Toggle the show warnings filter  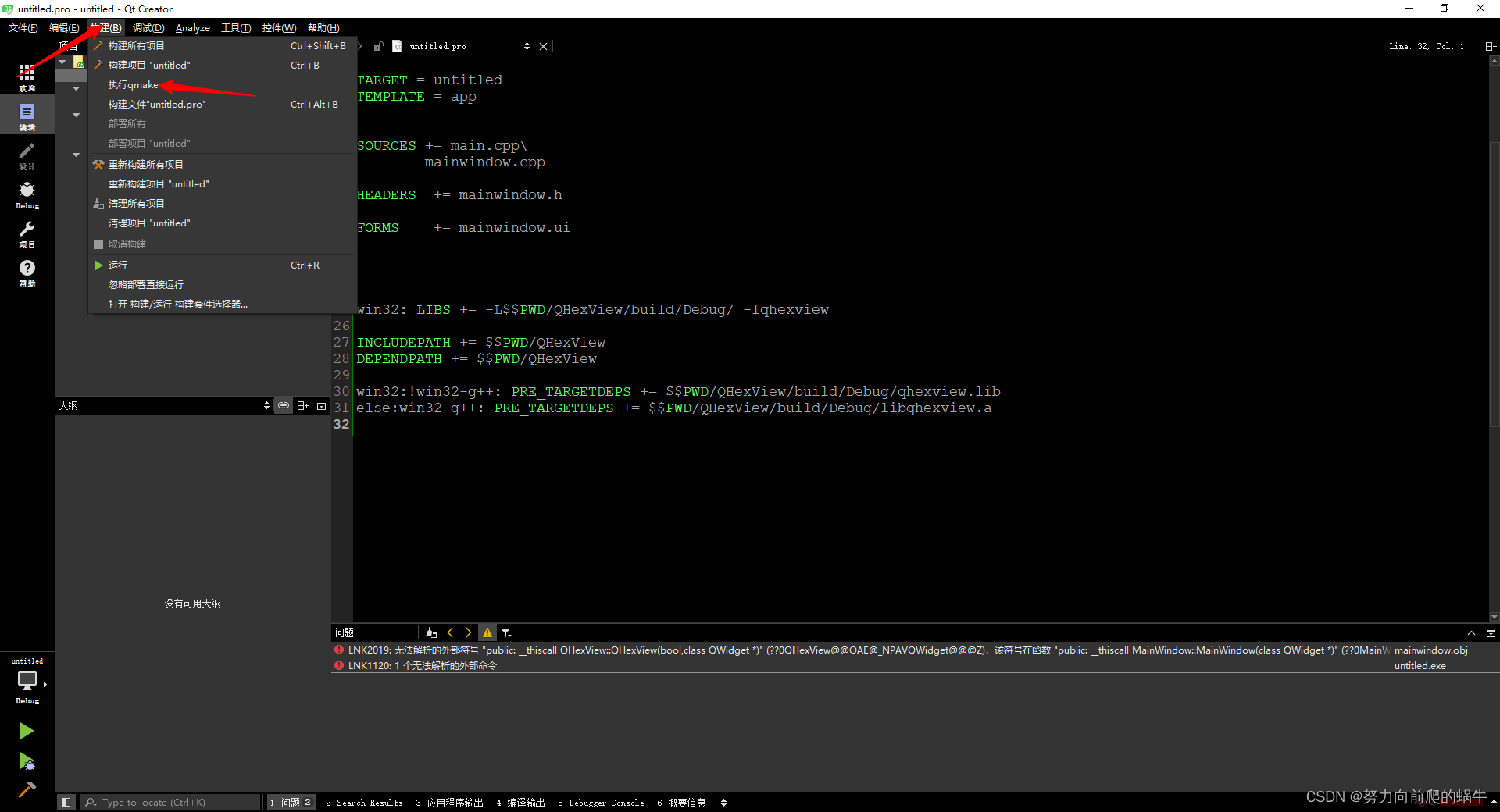487,632
